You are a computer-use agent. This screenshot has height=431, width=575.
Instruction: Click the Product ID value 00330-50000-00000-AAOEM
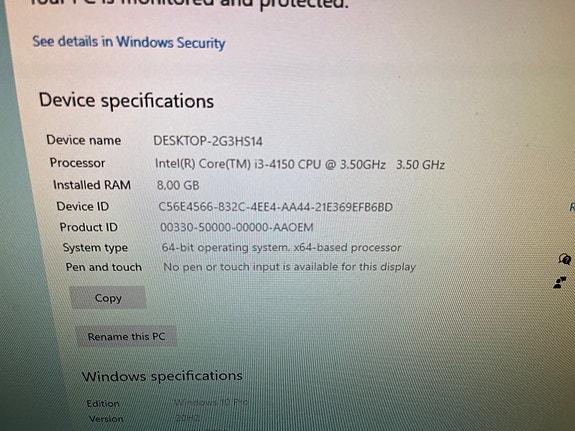coord(237,227)
